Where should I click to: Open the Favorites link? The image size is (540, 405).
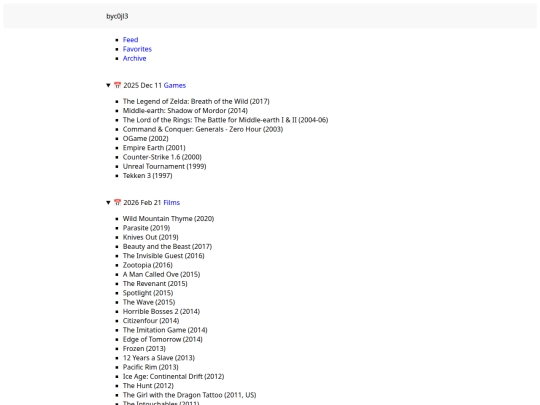137,49
